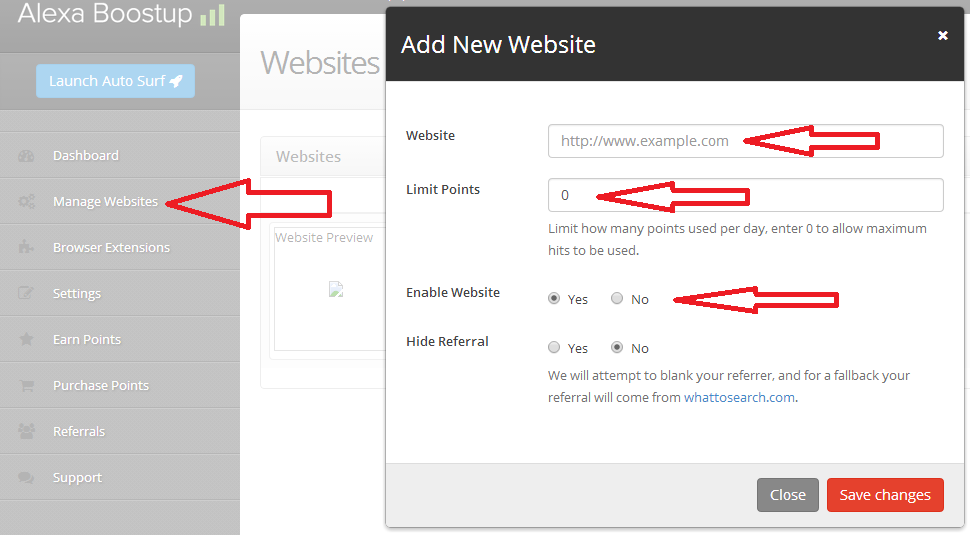Click the Add New Website dialog title

(x=498, y=45)
